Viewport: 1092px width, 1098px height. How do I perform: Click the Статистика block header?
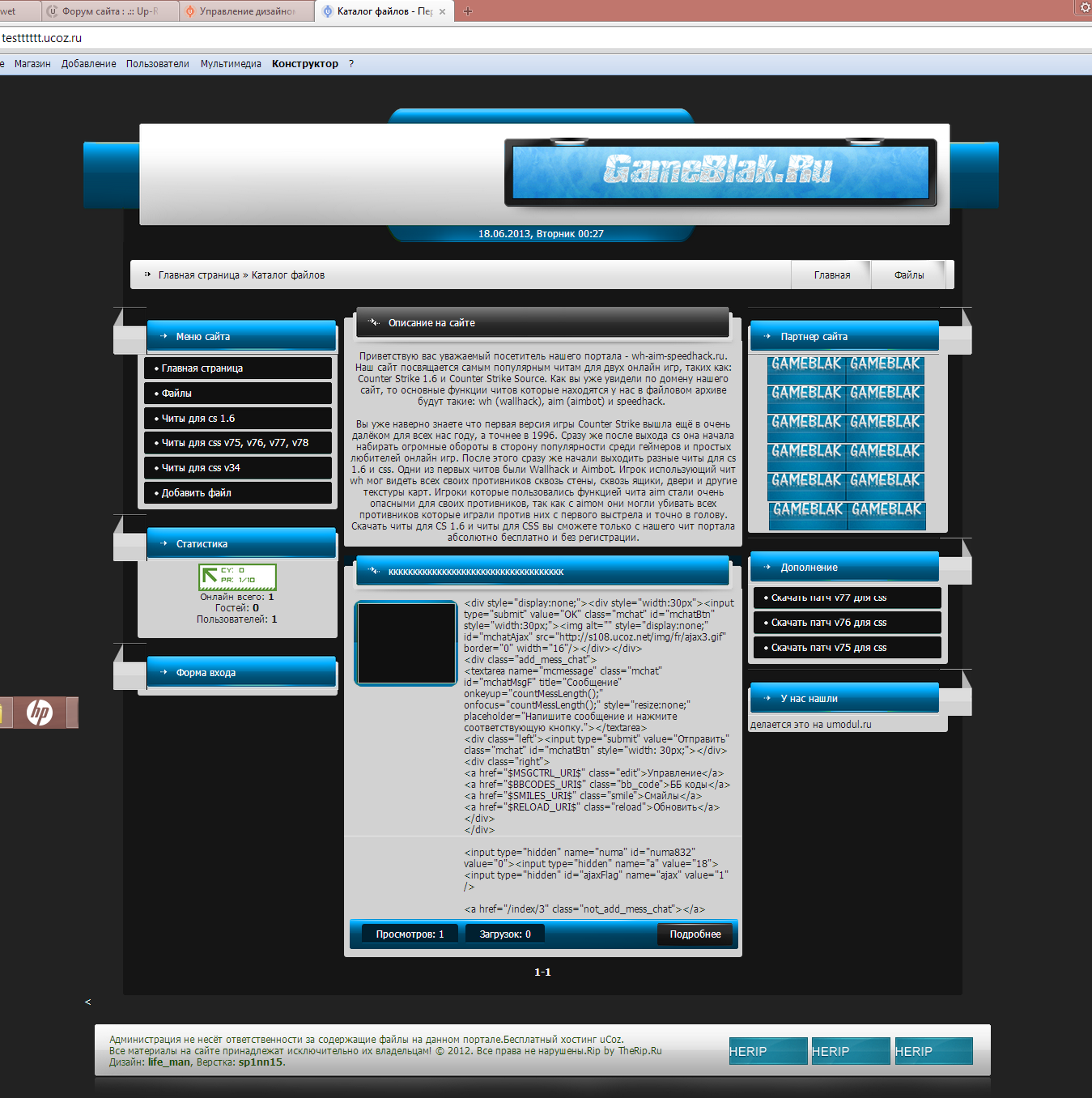pos(241,543)
